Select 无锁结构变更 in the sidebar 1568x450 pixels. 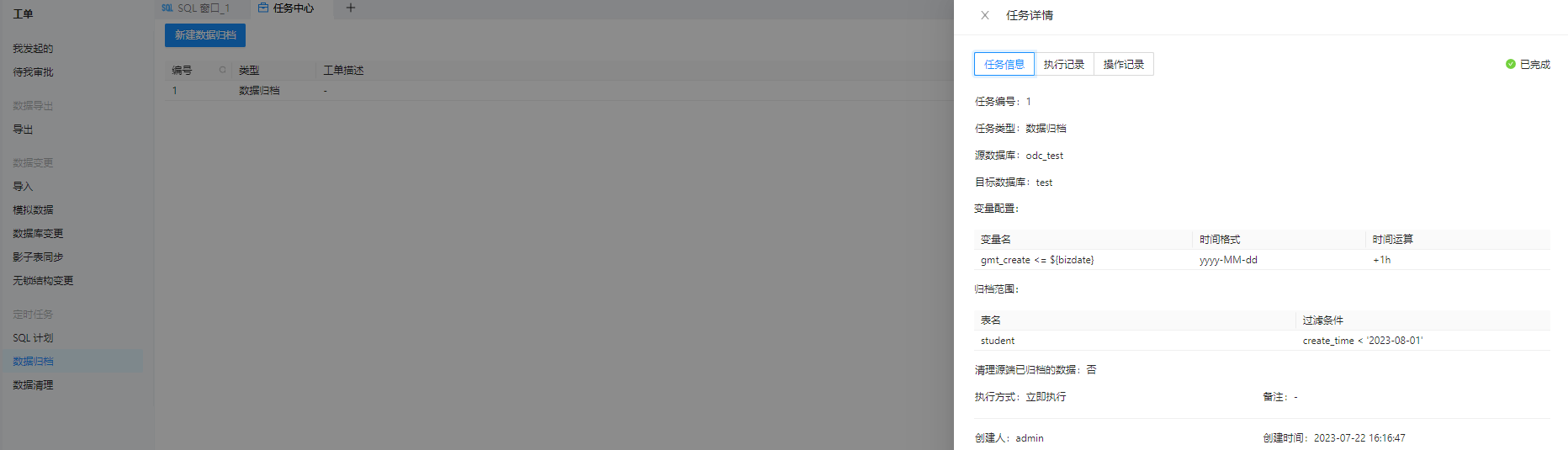43,281
